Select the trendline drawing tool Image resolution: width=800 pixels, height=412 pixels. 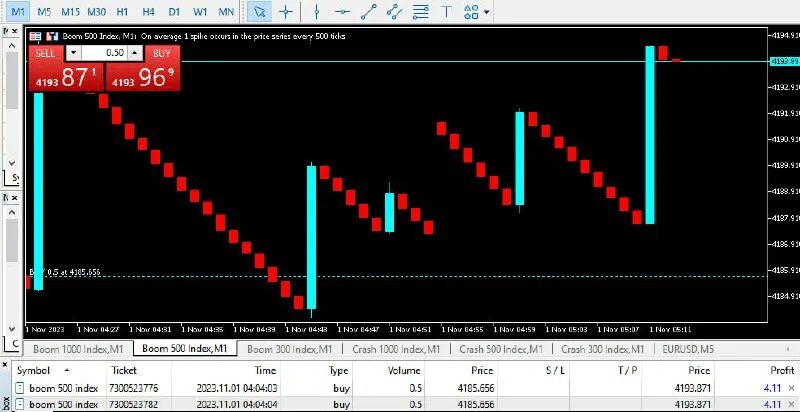[x=368, y=12]
